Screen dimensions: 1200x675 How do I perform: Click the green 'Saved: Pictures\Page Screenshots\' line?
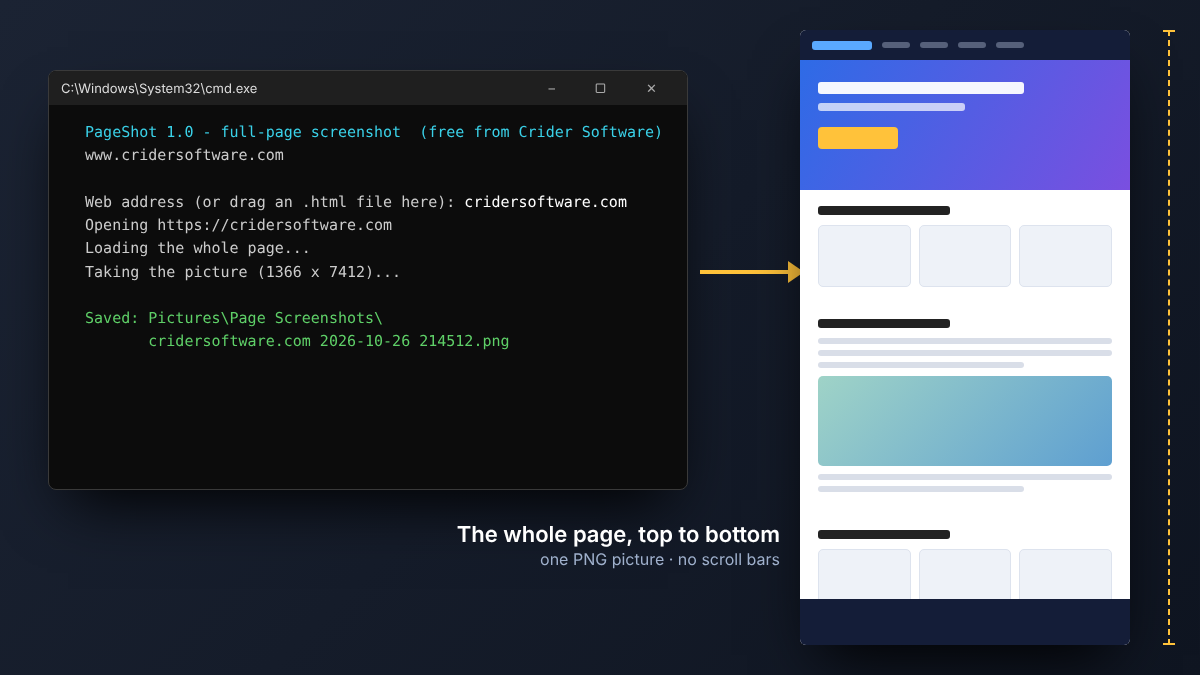click(234, 318)
